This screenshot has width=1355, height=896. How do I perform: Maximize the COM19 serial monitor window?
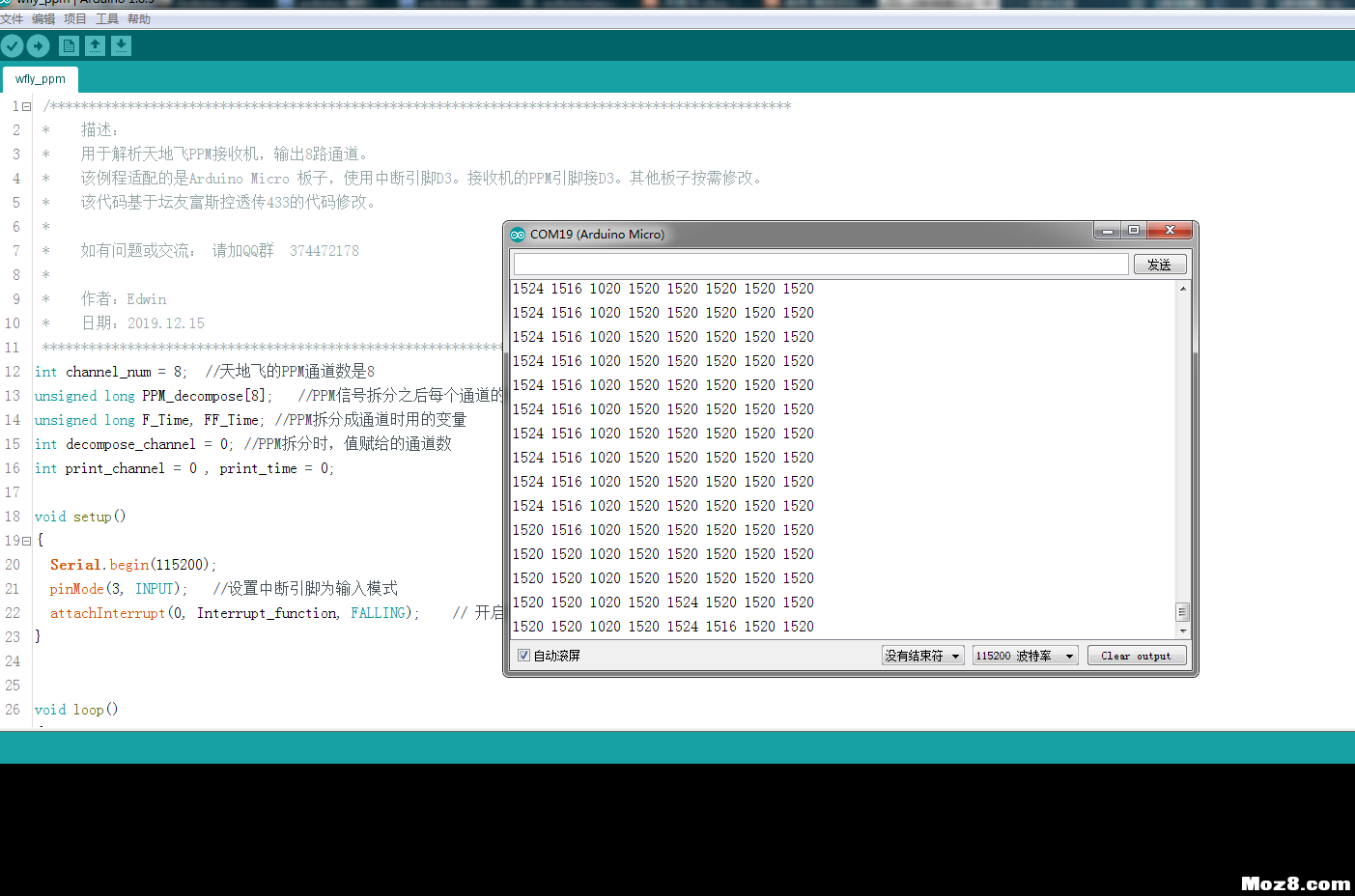(1134, 231)
